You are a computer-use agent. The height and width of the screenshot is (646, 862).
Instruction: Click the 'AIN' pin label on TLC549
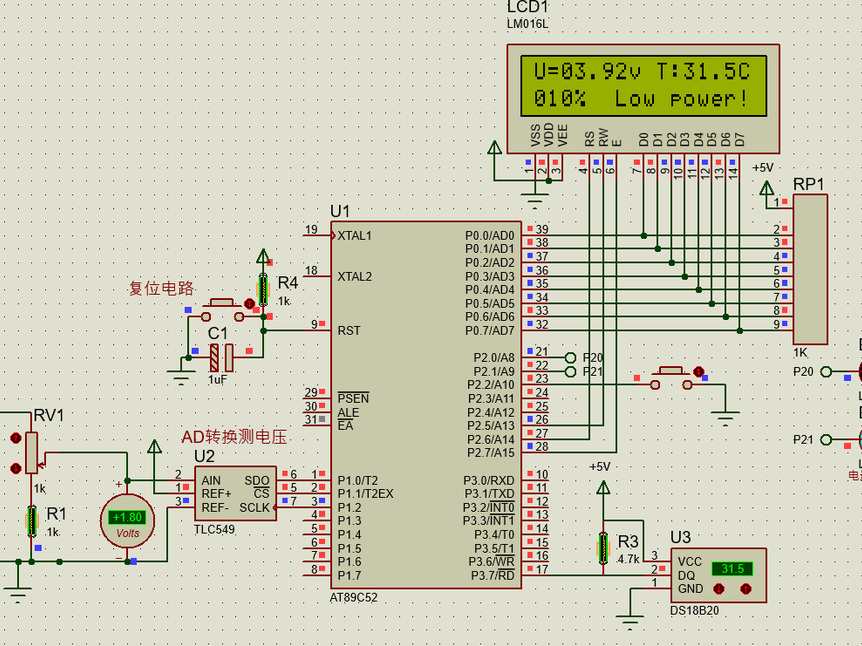pos(211,481)
